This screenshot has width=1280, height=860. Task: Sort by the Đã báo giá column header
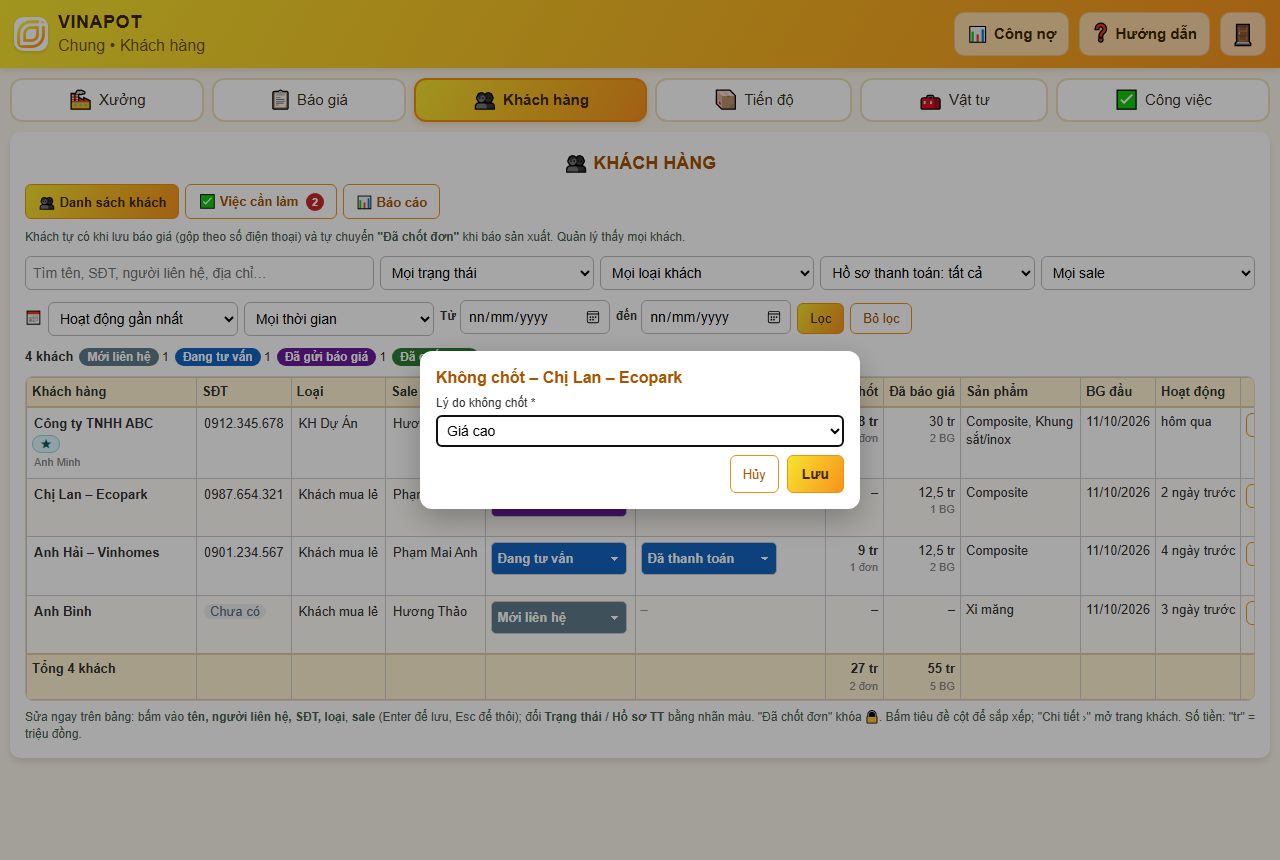922,391
